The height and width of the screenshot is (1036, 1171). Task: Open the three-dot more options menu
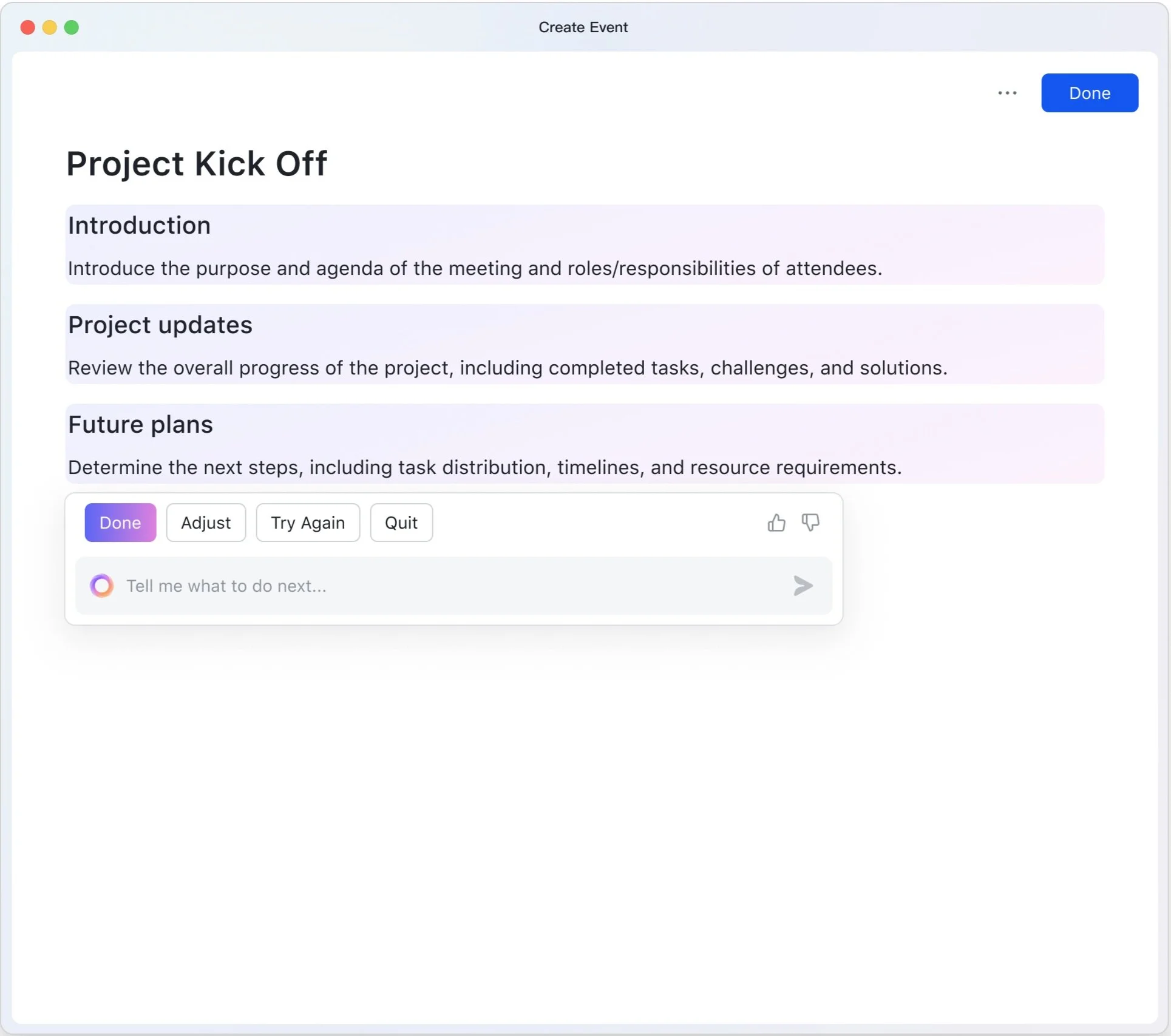1007,93
